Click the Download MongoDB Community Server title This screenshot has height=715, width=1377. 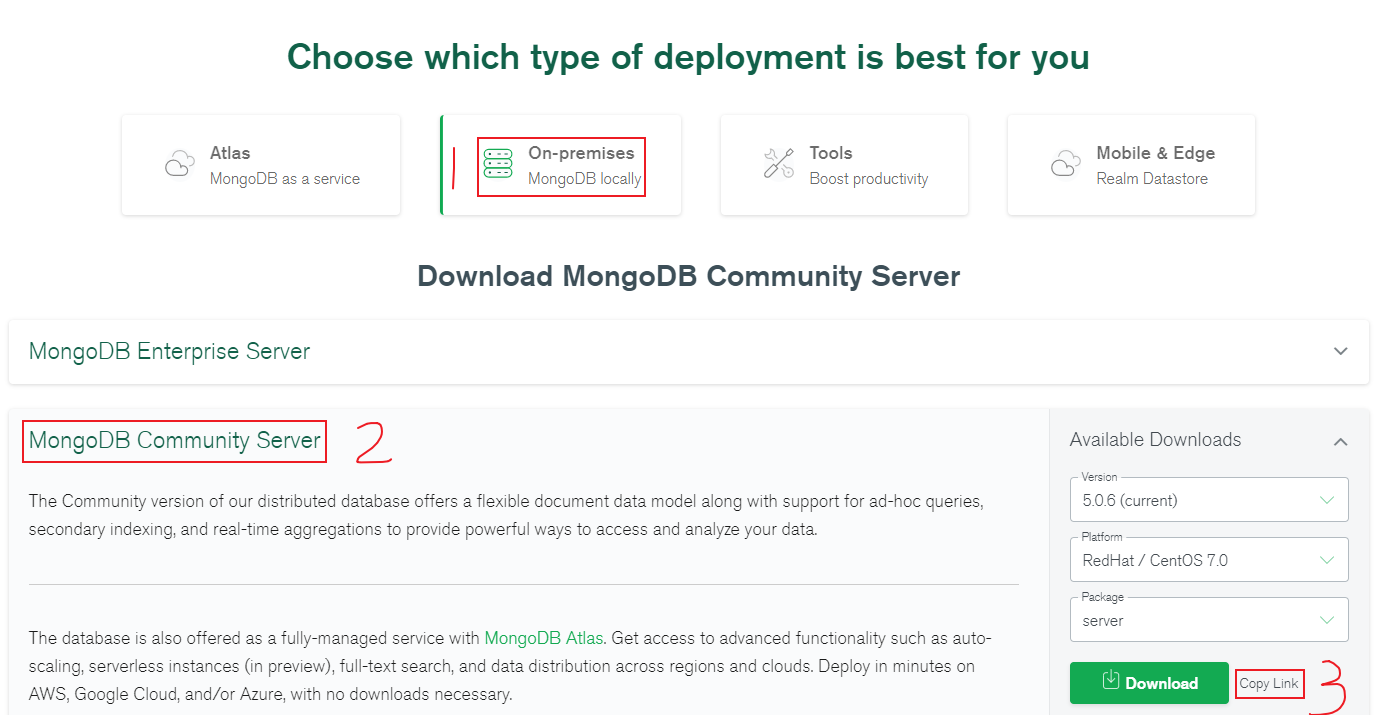[689, 277]
